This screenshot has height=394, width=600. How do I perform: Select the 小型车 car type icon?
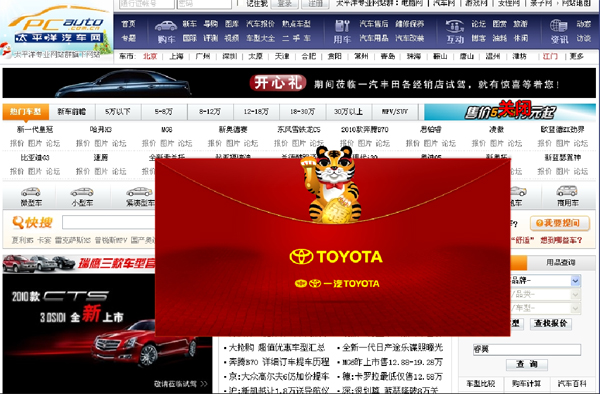[82, 191]
